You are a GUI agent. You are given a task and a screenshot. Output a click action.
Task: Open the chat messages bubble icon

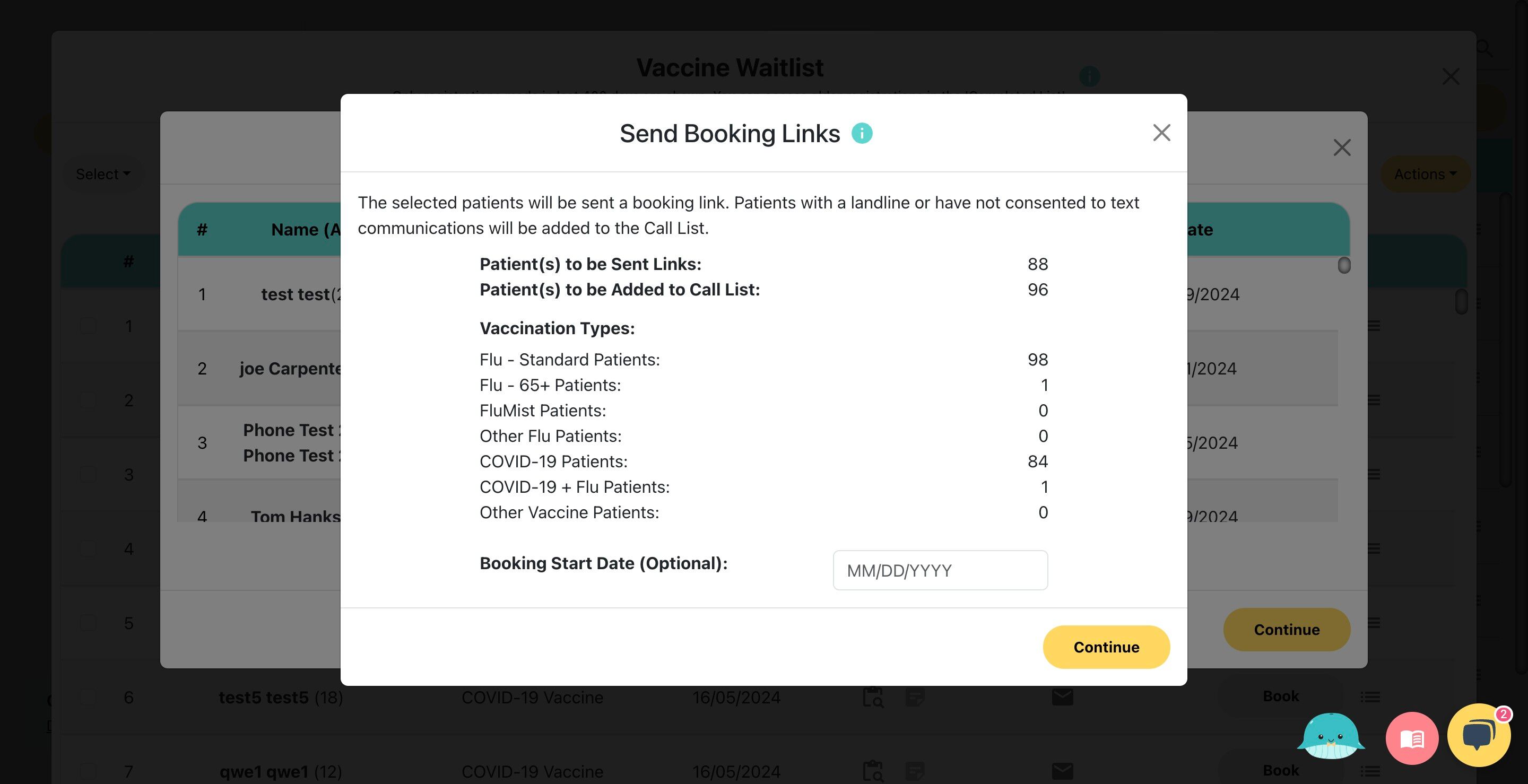1478,735
